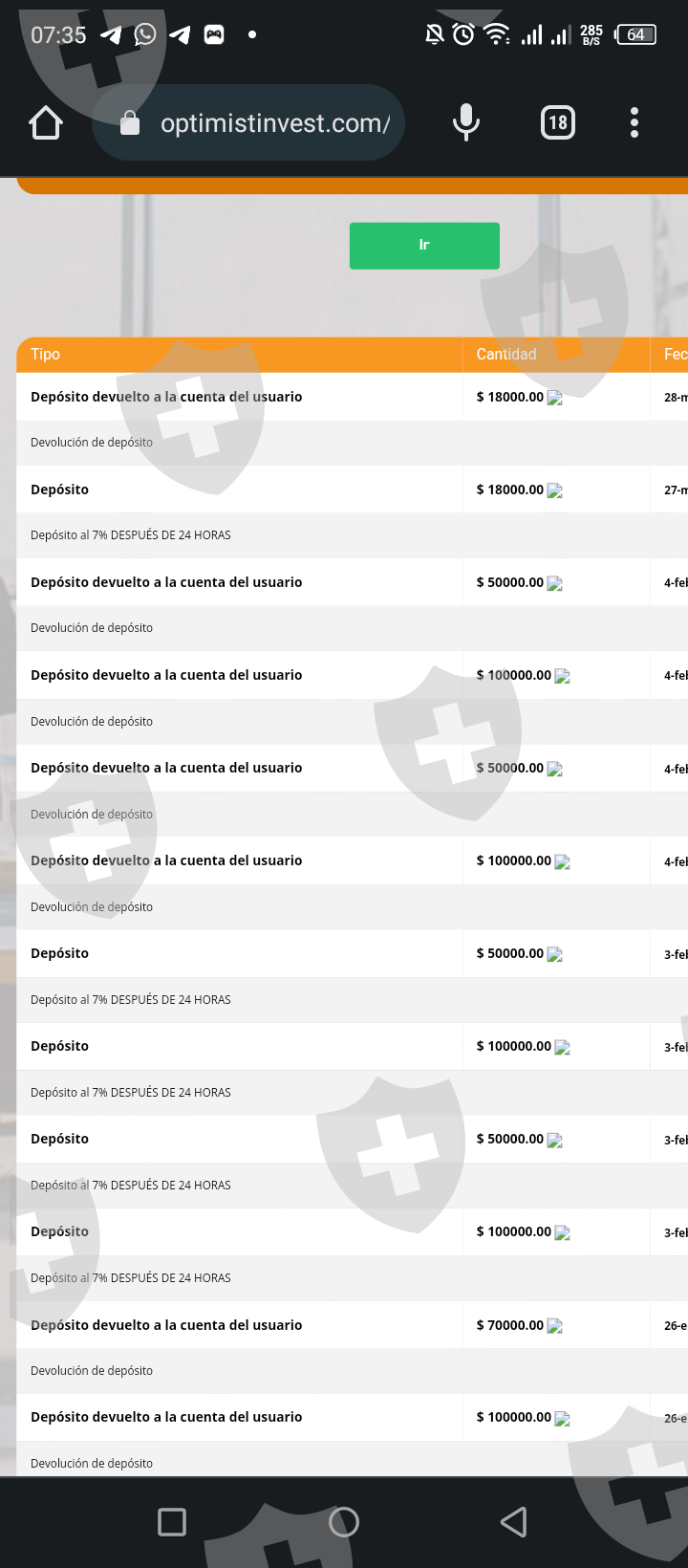Tap the browser home icon
This screenshot has height=1568, width=688.
46,123
